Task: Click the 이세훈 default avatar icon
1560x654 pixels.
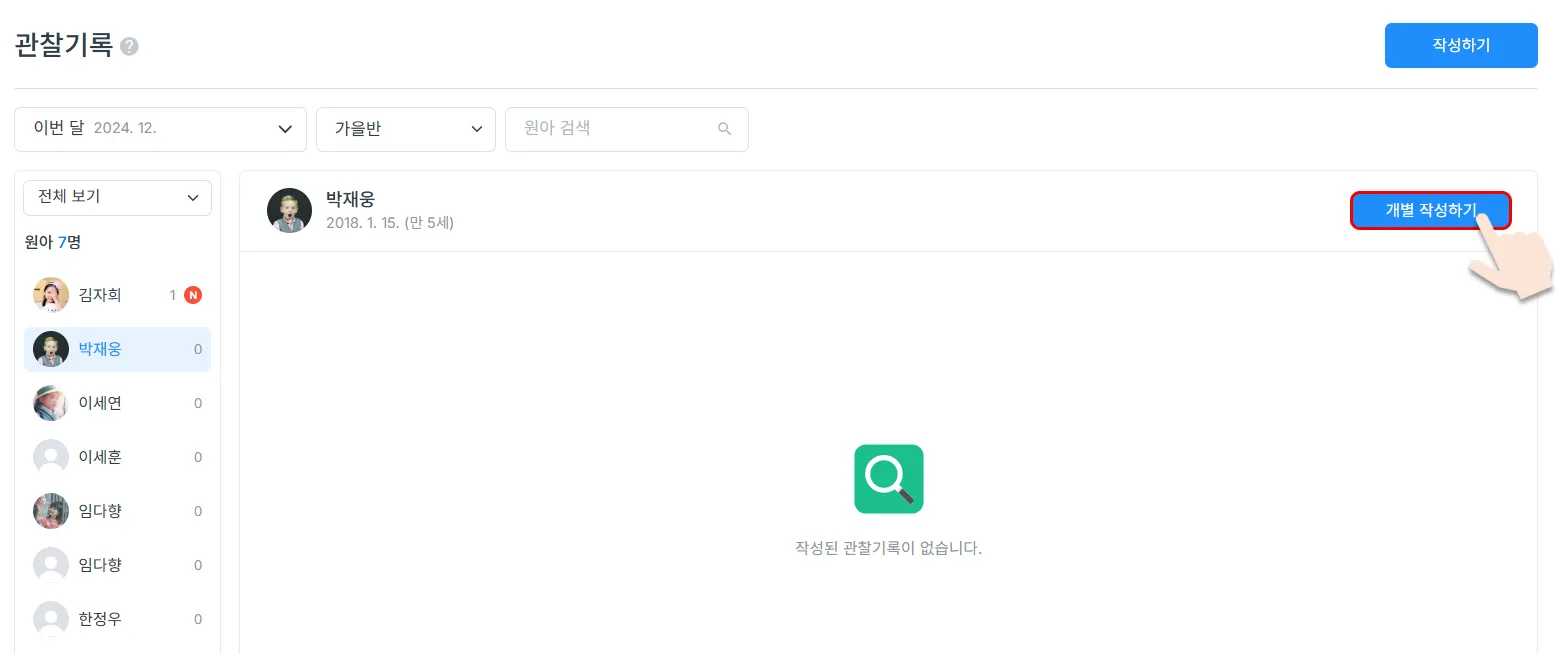Action: click(x=51, y=457)
